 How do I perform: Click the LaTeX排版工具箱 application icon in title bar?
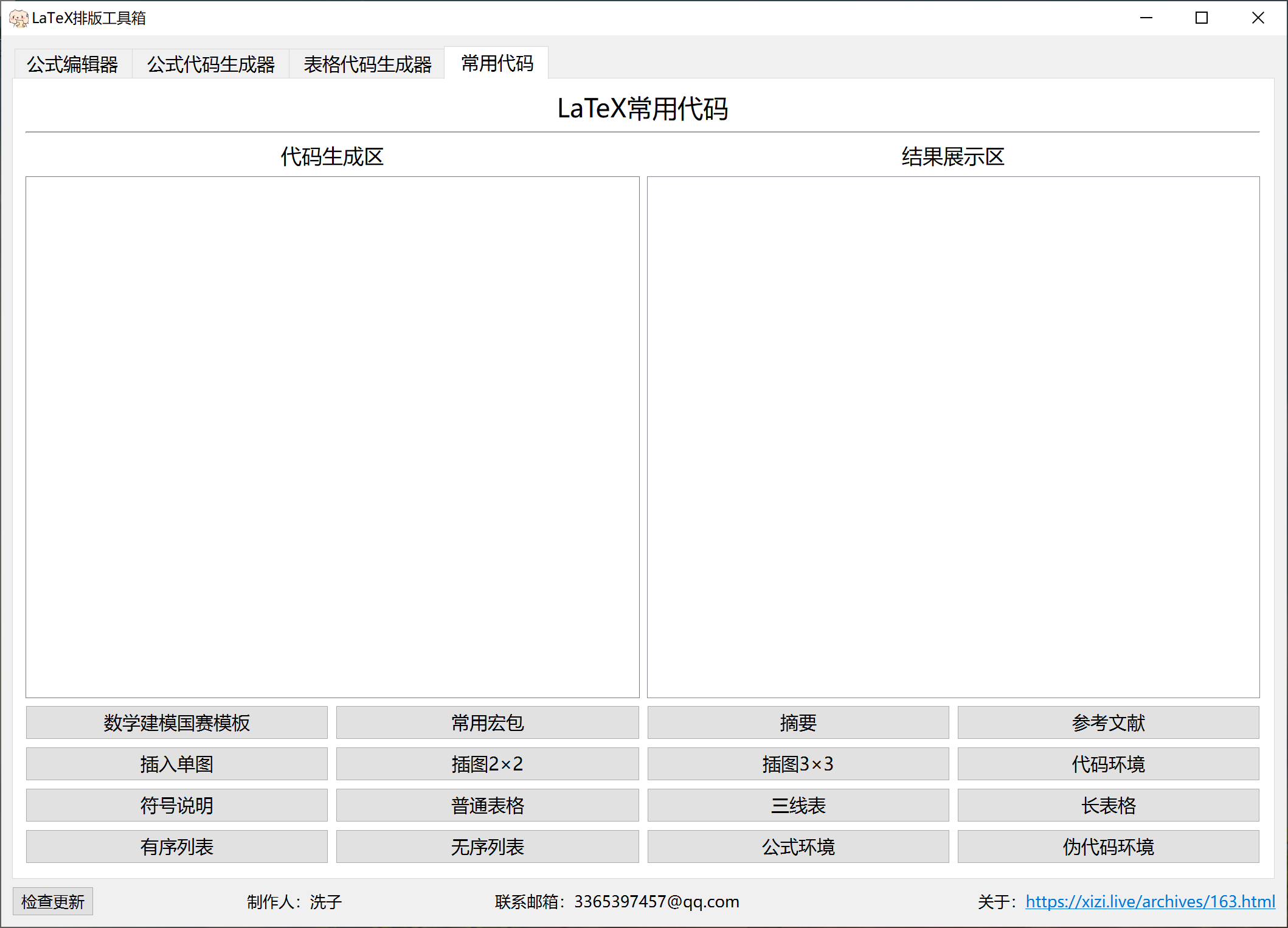point(19,18)
